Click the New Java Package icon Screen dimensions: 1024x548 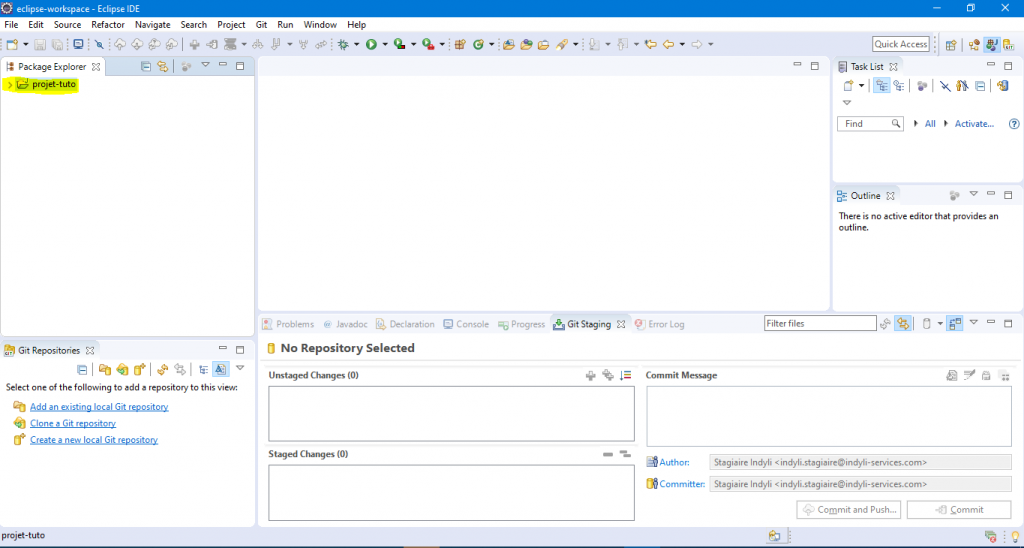[x=460, y=44]
